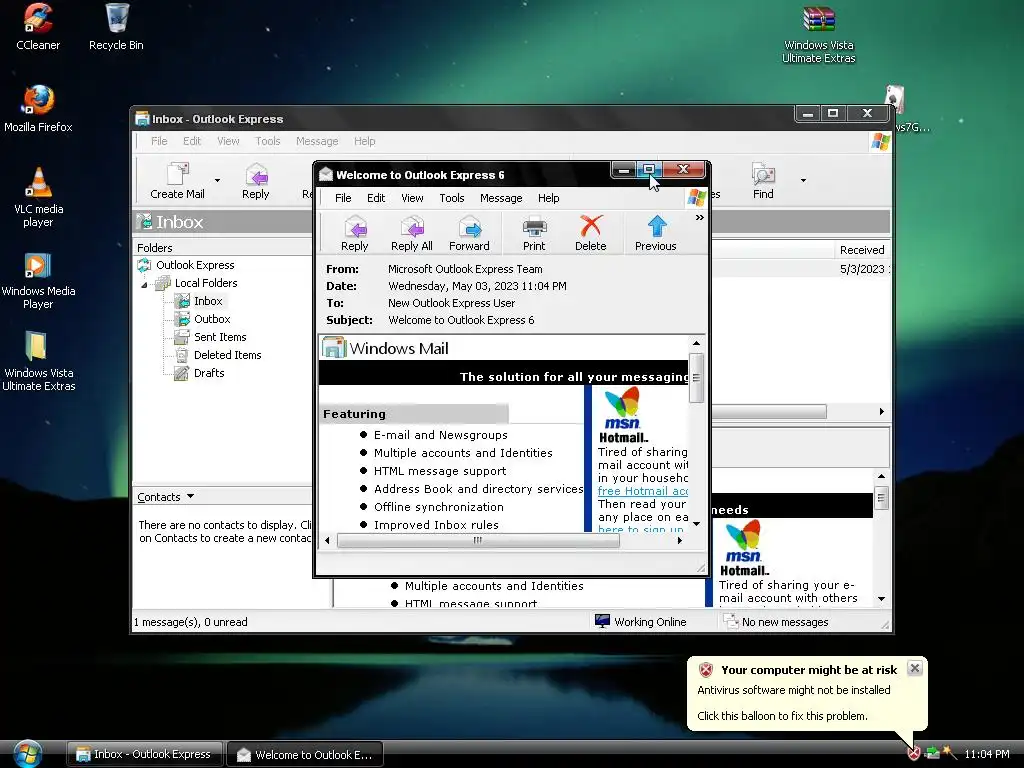
Task: Select the Outbox folder
Action: click(212, 319)
